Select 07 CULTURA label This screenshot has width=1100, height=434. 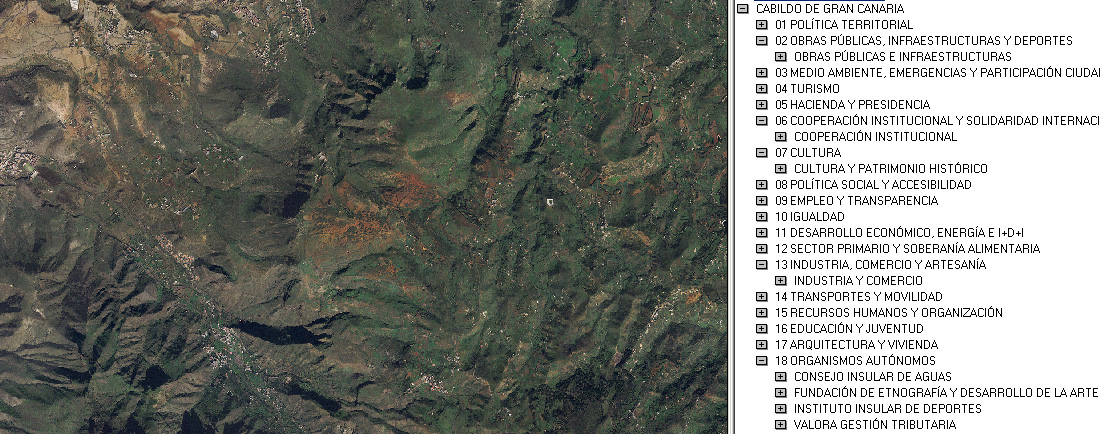coord(808,153)
